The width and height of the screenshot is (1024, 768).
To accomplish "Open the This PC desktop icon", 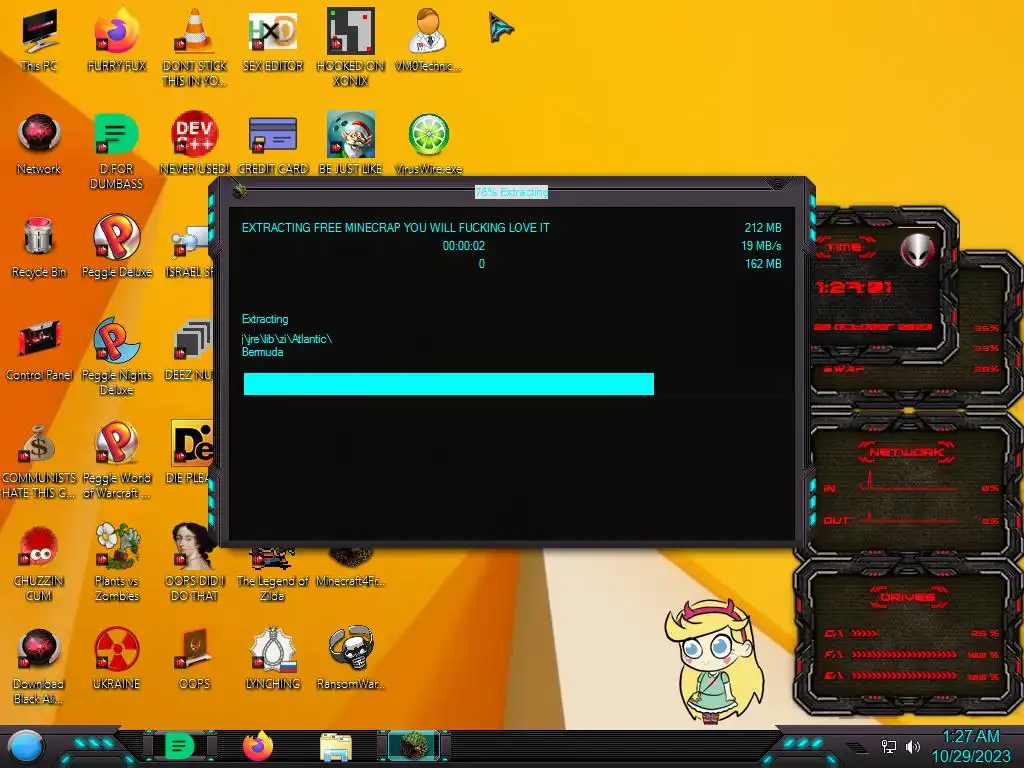I will [39, 41].
